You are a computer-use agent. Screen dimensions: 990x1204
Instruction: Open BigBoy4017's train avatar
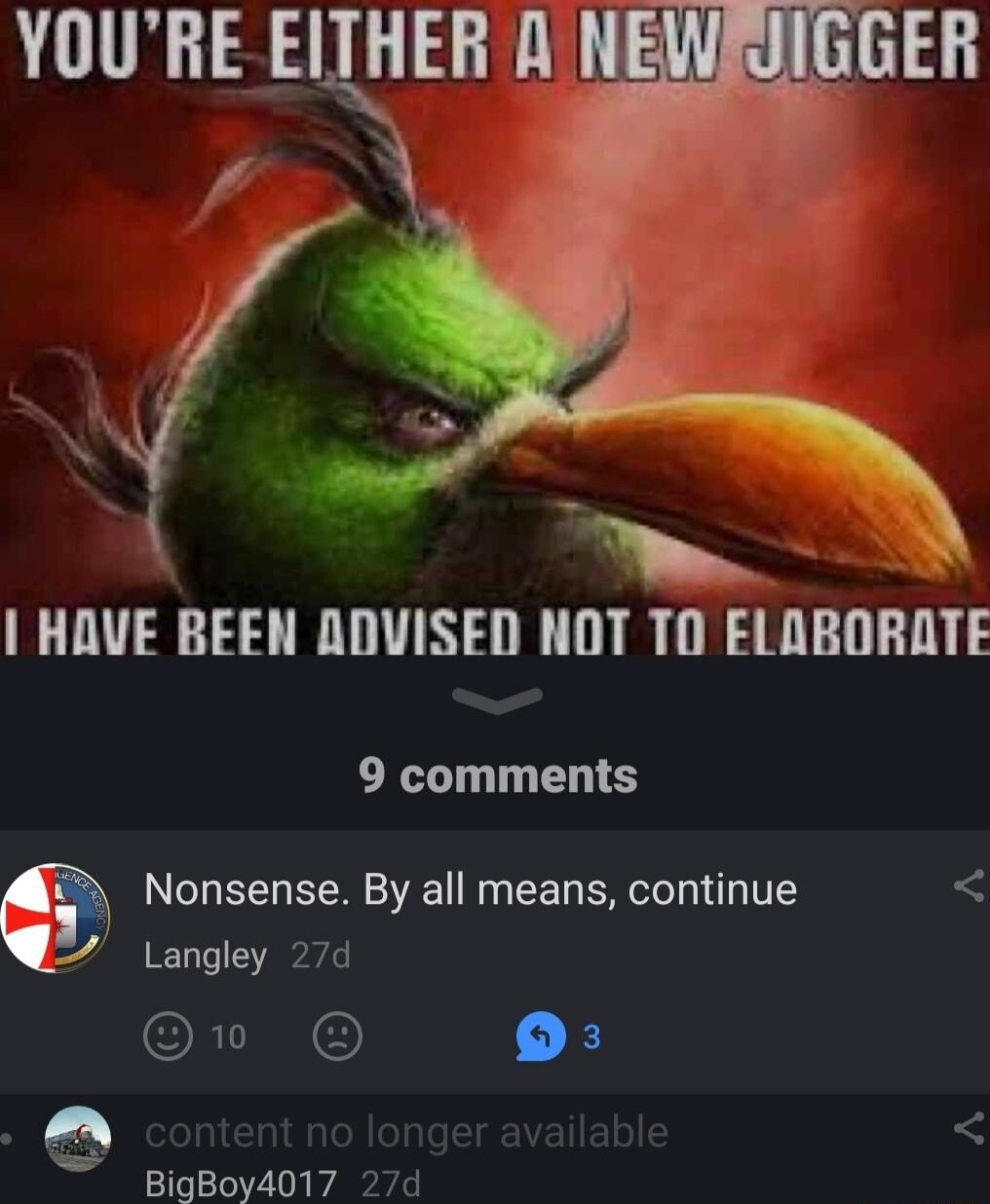(x=78, y=1139)
